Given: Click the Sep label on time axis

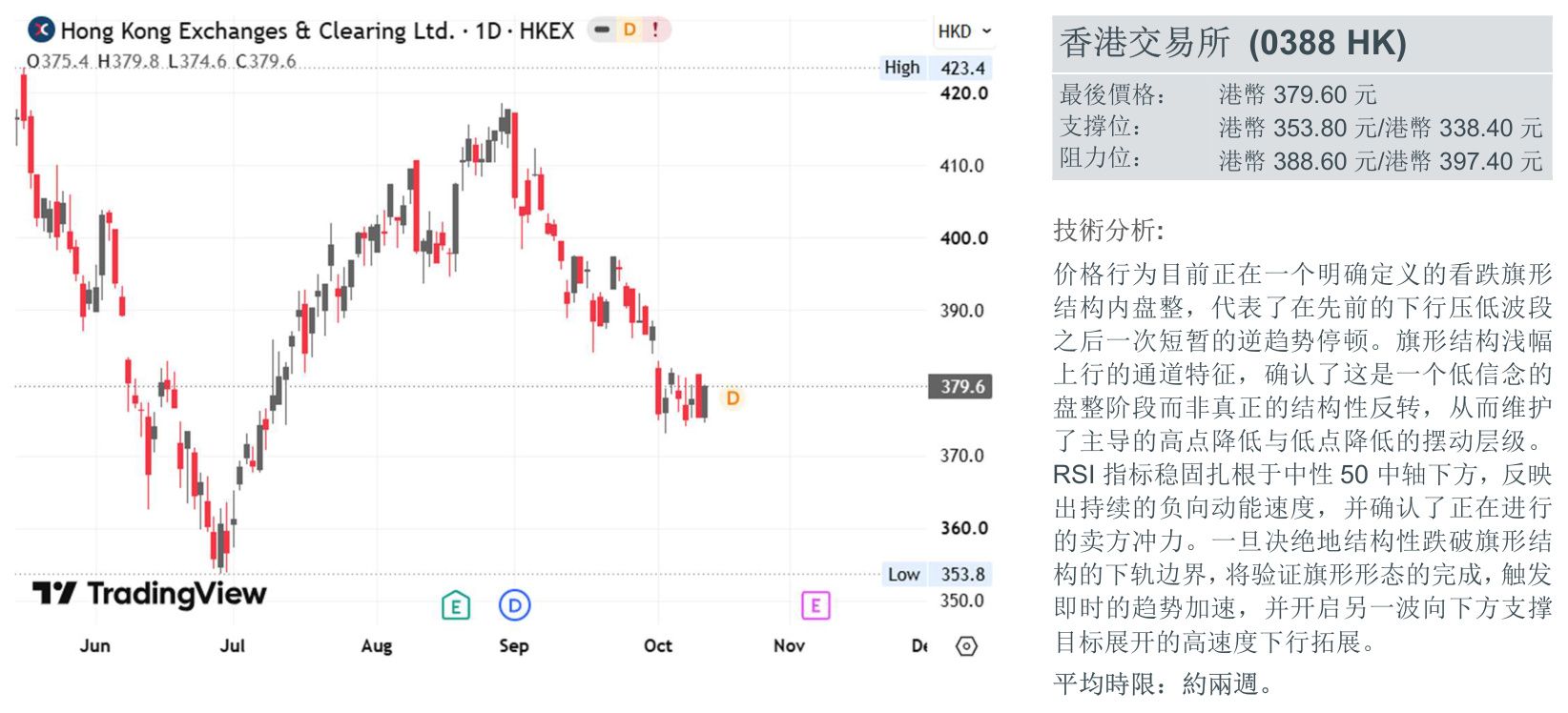Looking at the screenshot, I should tap(514, 645).
